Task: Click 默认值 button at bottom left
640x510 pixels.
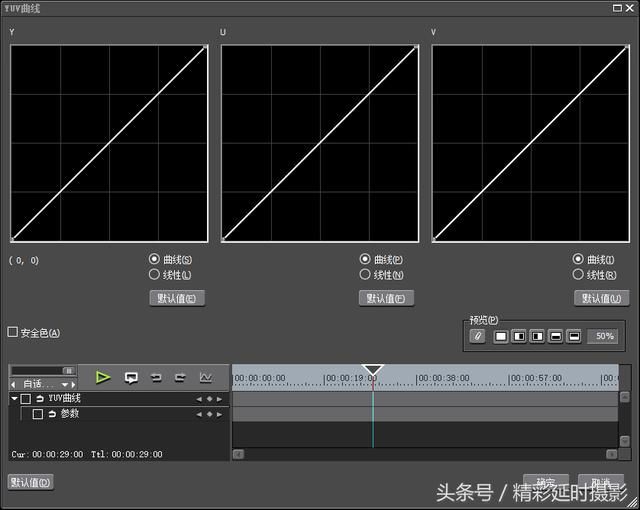Action: point(30,482)
